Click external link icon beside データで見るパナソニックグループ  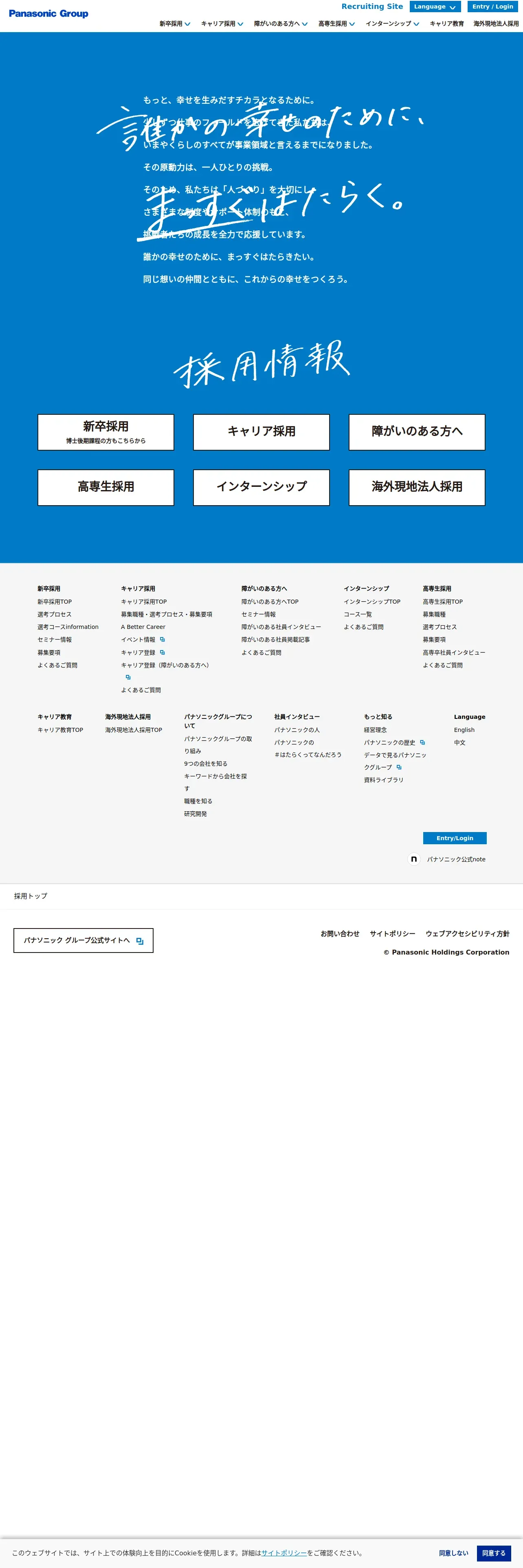click(399, 767)
